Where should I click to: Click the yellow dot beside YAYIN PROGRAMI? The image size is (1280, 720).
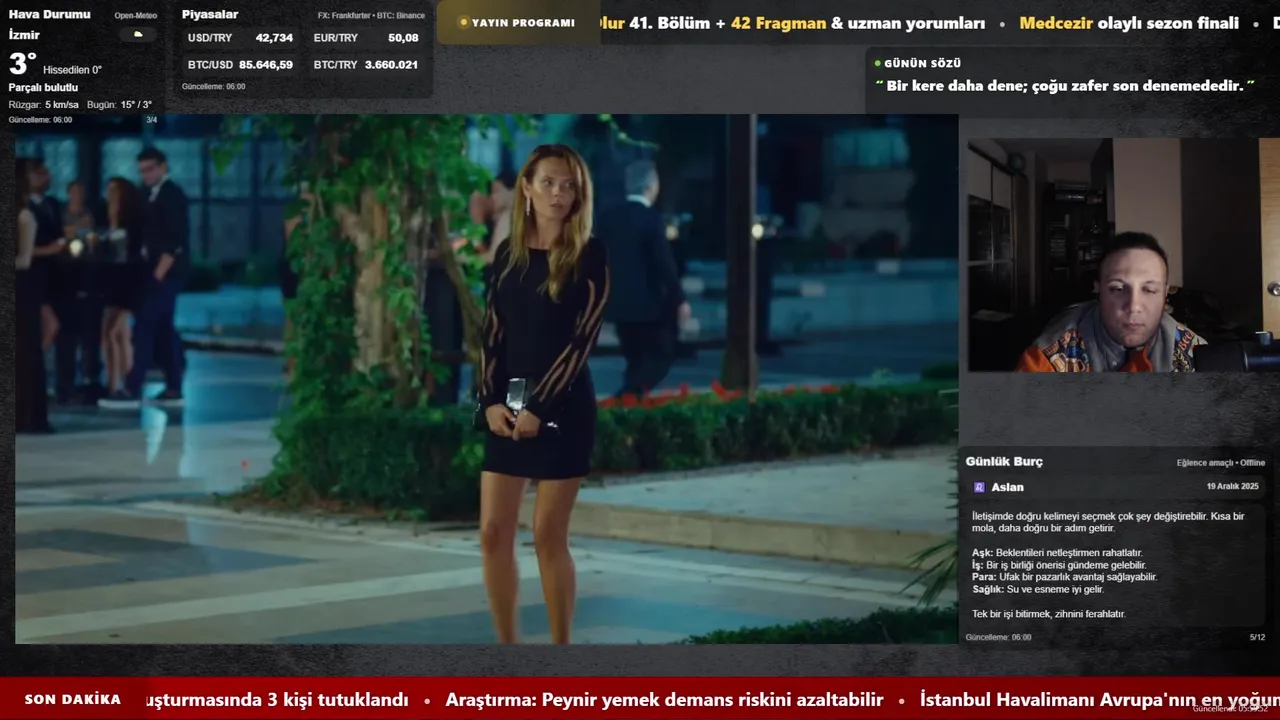(463, 22)
